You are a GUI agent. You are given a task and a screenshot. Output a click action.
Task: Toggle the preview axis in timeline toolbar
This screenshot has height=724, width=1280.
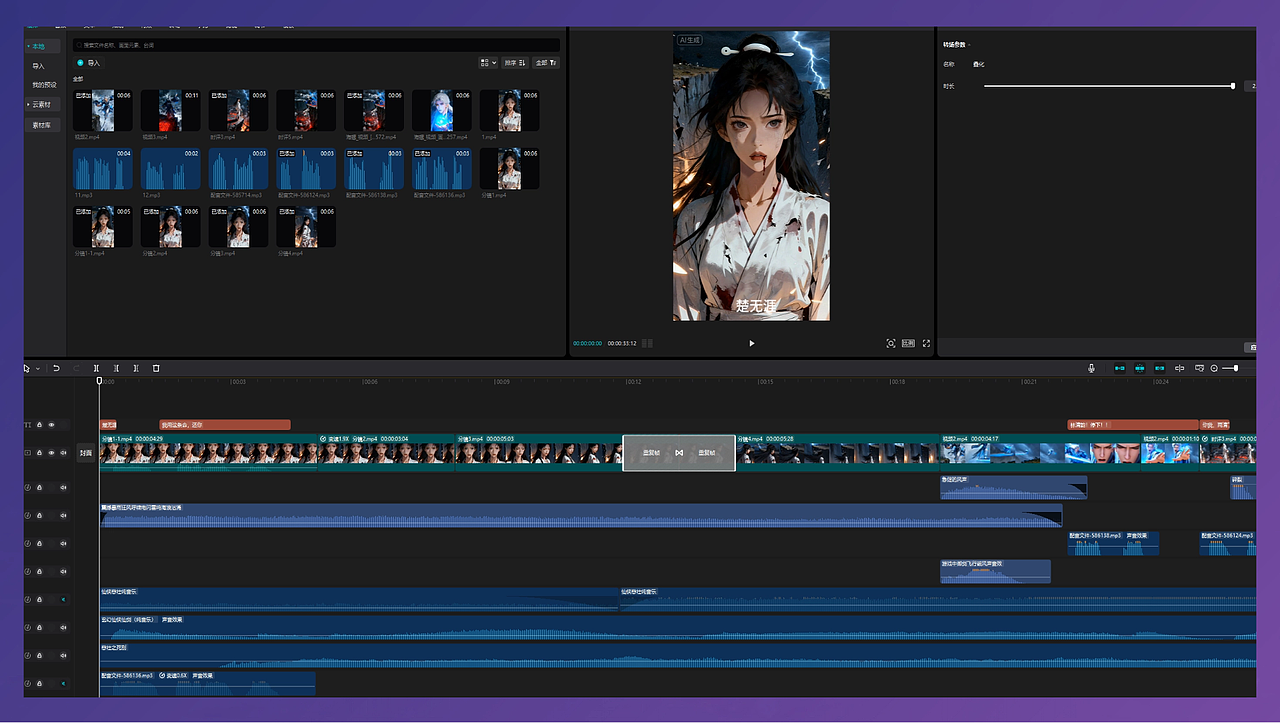pyautogui.click(x=1180, y=368)
